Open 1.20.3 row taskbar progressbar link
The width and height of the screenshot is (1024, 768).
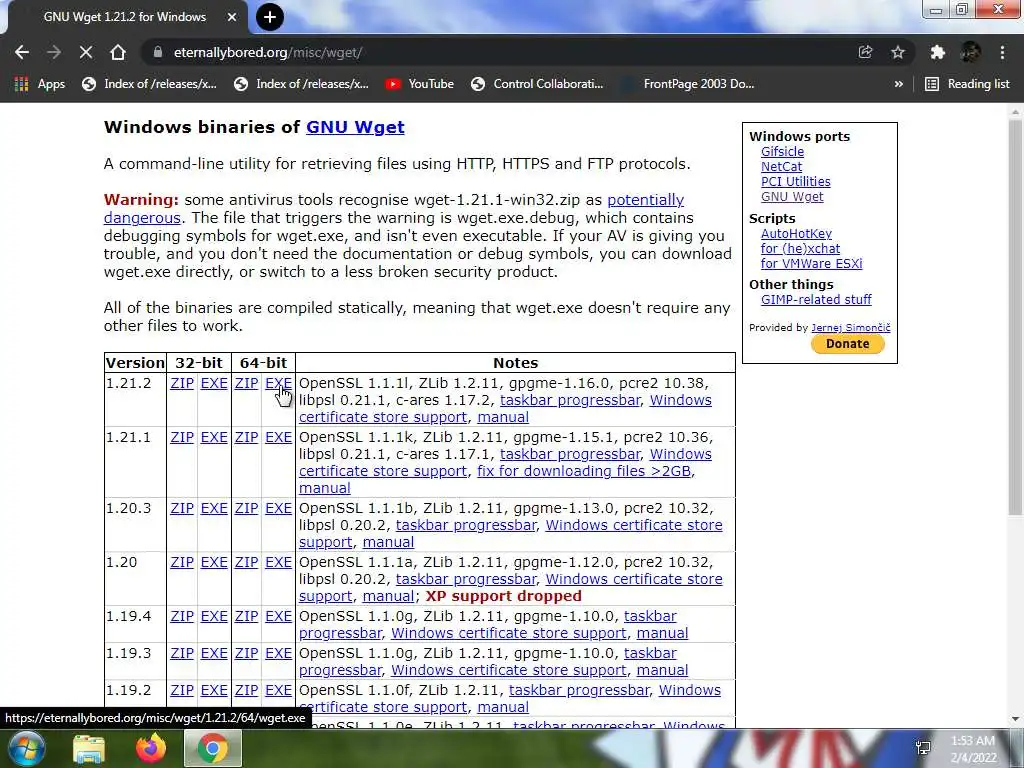466,525
